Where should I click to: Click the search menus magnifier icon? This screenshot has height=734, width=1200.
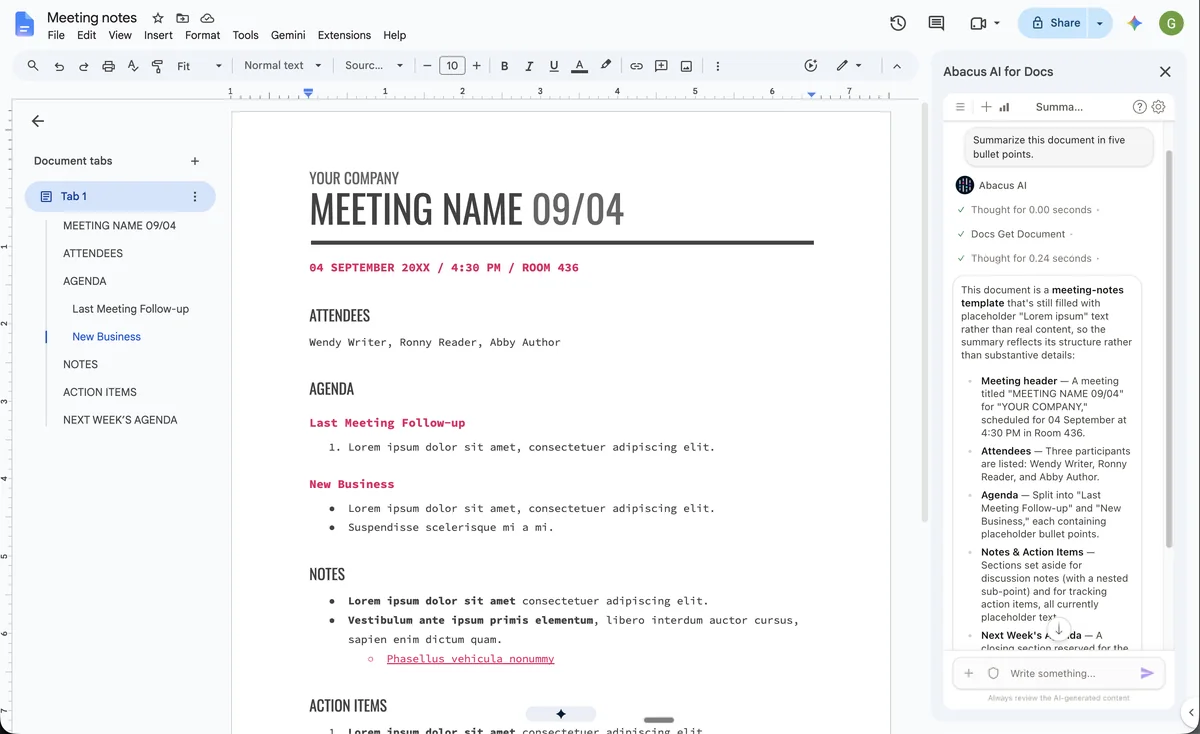[x=33, y=66]
